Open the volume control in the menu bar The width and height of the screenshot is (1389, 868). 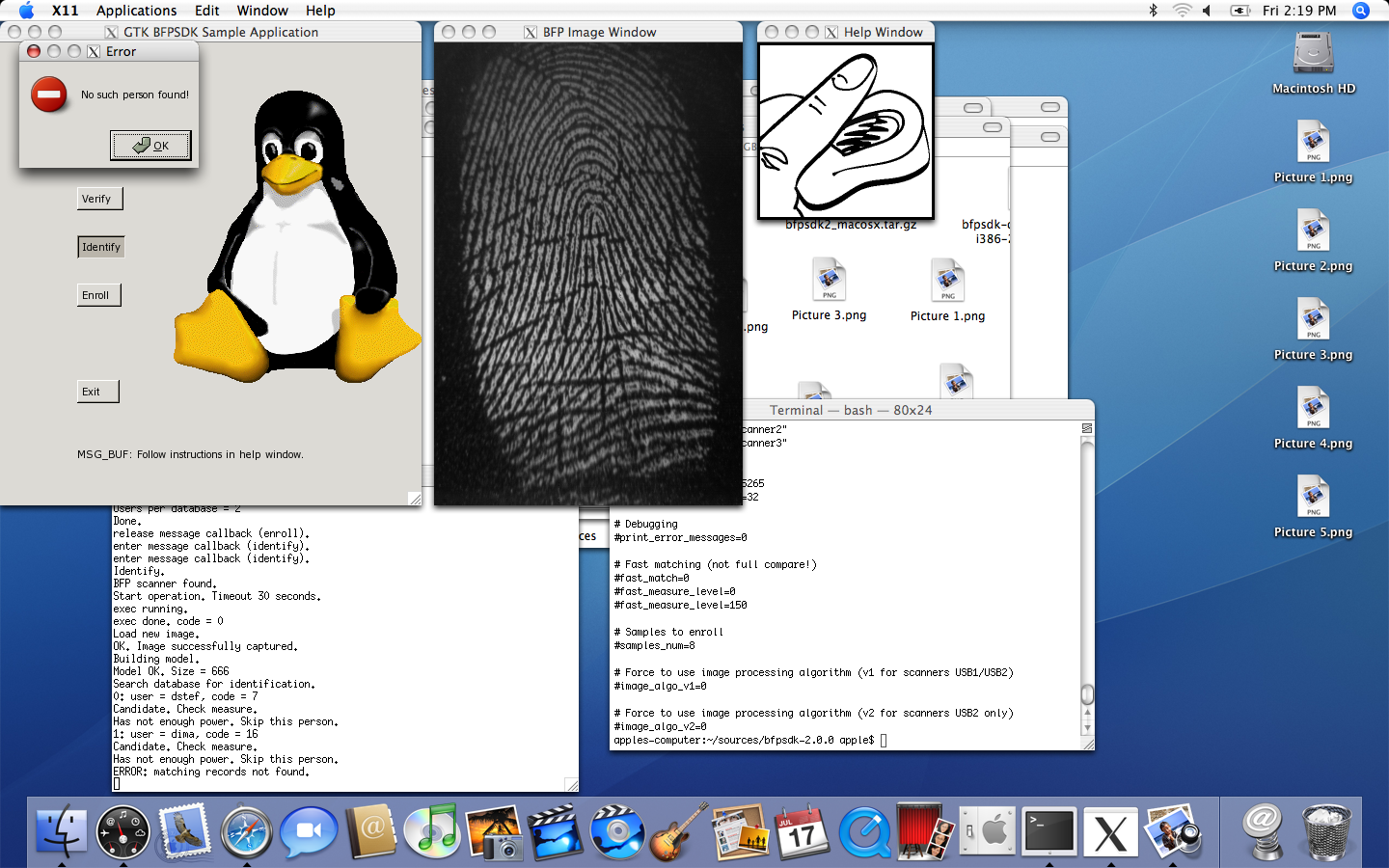(1207, 11)
